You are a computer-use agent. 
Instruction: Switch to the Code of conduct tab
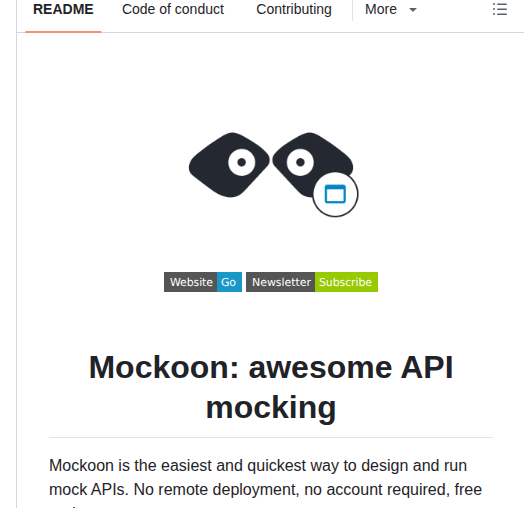pos(173,10)
